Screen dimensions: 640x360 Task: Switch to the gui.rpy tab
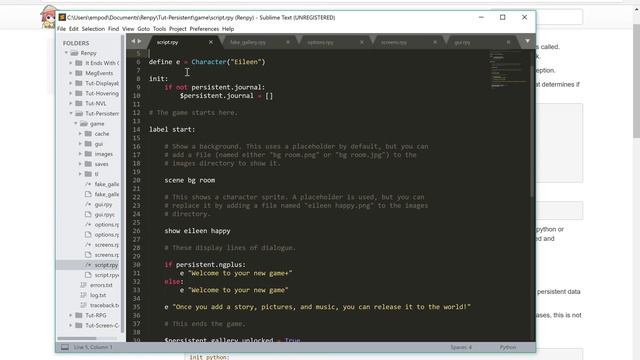[x=462, y=42]
